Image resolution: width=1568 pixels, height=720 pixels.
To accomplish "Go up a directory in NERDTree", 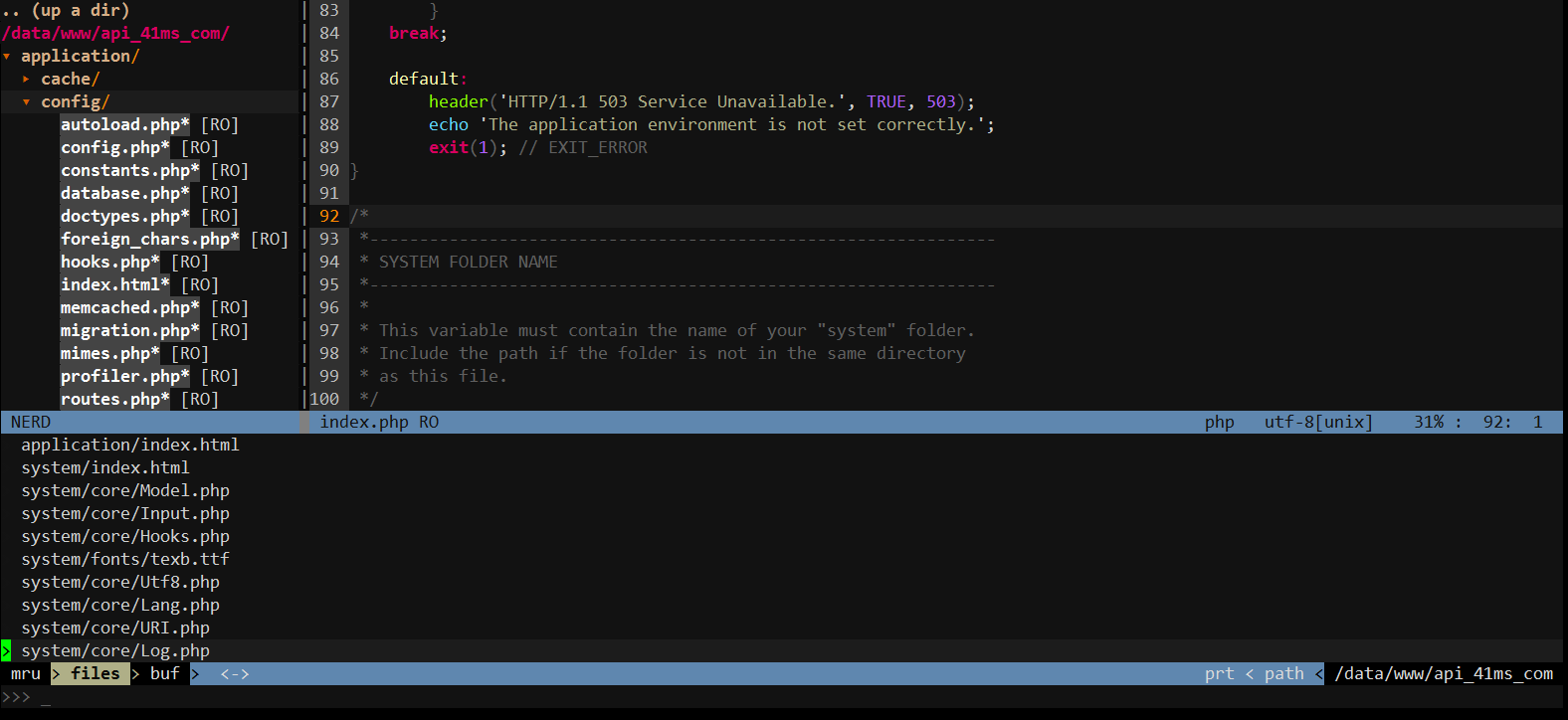I will point(66,11).
